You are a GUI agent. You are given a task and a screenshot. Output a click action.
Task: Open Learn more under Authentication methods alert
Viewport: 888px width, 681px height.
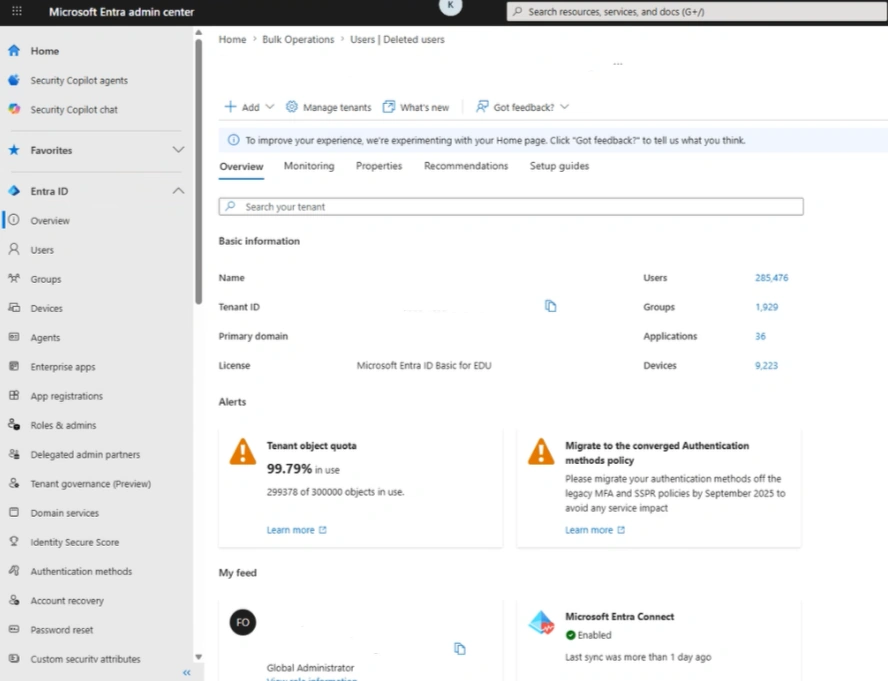click(x=595, y=530)
